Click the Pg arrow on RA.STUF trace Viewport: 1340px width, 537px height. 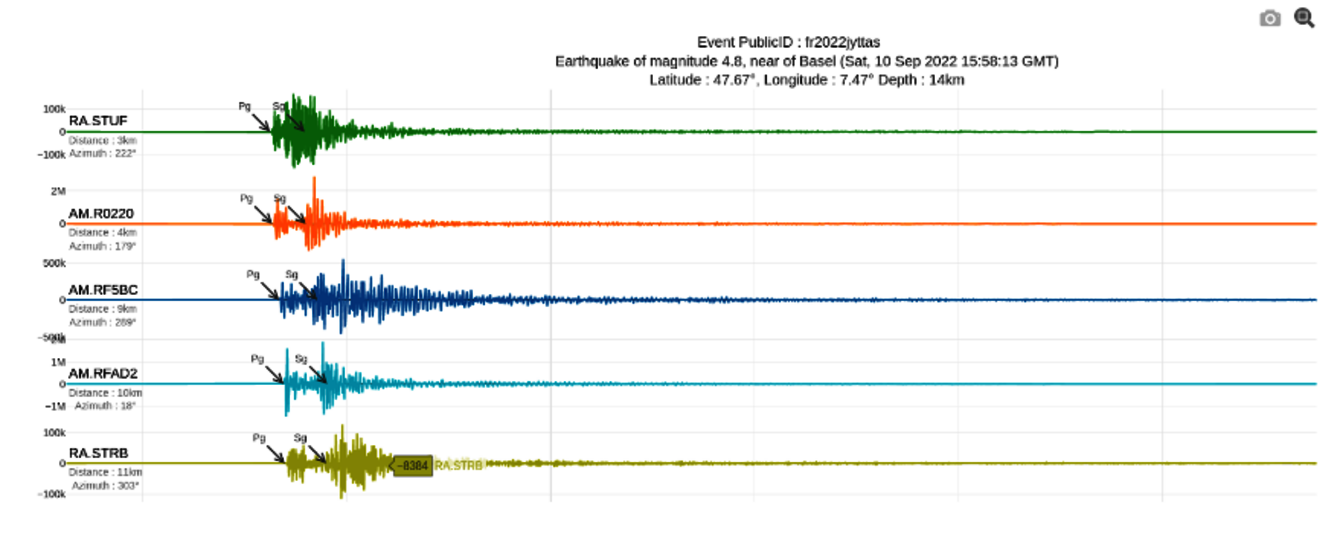(259, 121)
